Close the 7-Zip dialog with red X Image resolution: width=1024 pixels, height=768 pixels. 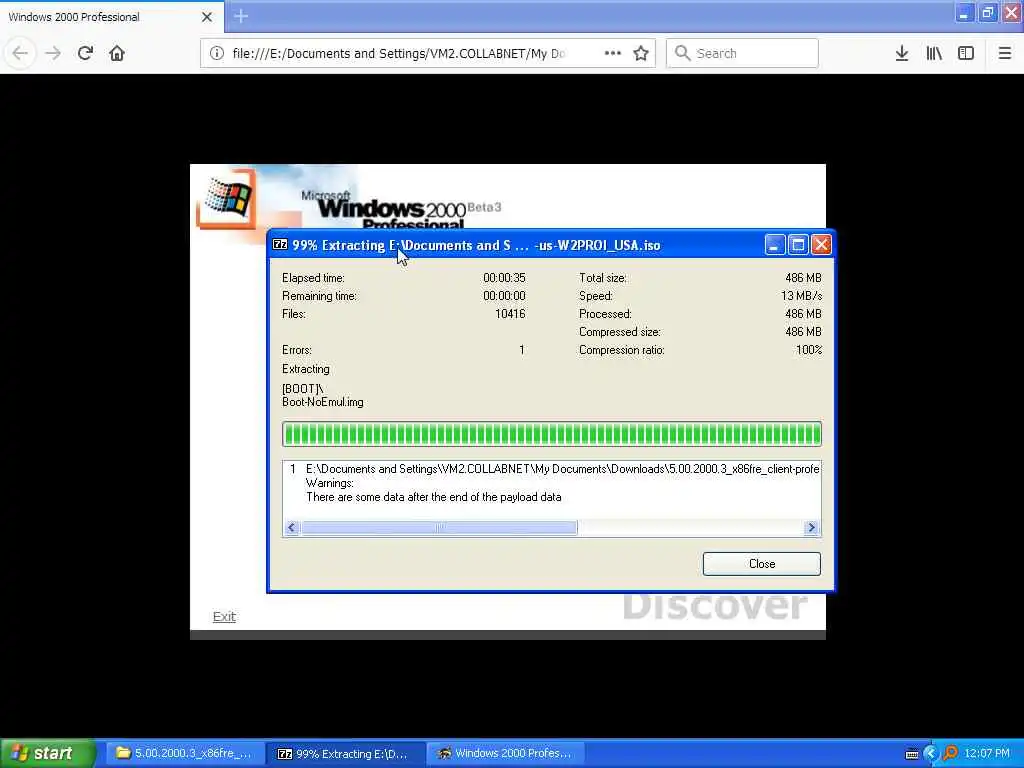pos(822,245)
